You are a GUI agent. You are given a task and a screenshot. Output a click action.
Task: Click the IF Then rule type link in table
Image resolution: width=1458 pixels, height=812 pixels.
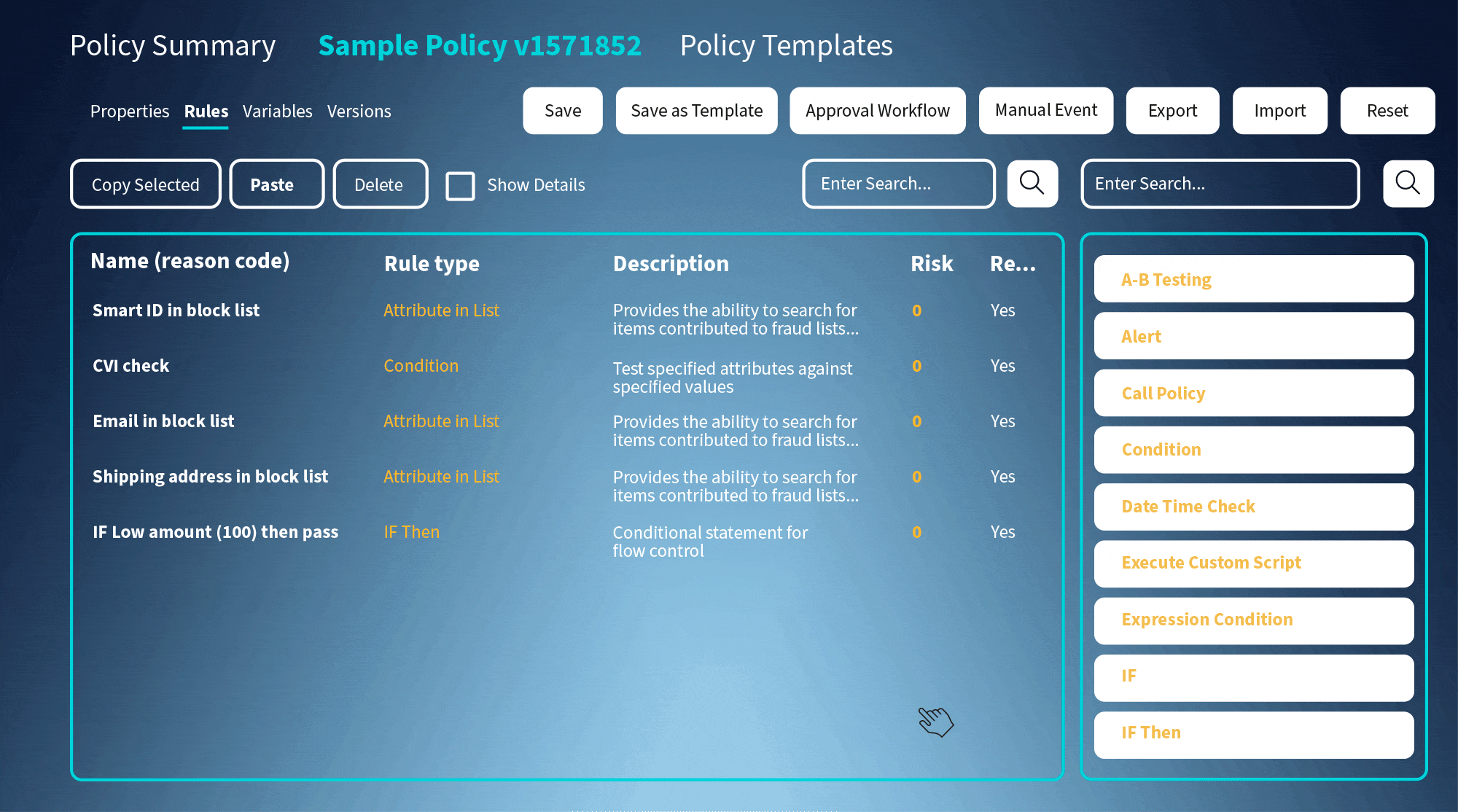(x=411, y=532)
